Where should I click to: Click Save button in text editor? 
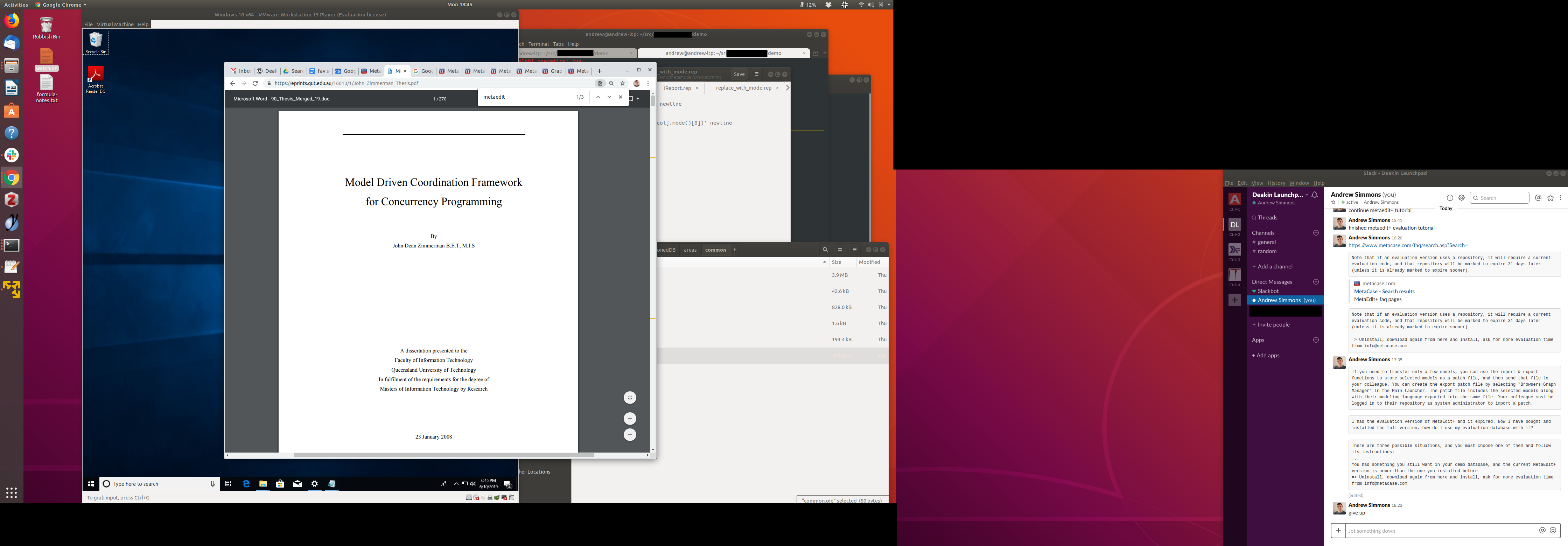(x=739, y=74)
